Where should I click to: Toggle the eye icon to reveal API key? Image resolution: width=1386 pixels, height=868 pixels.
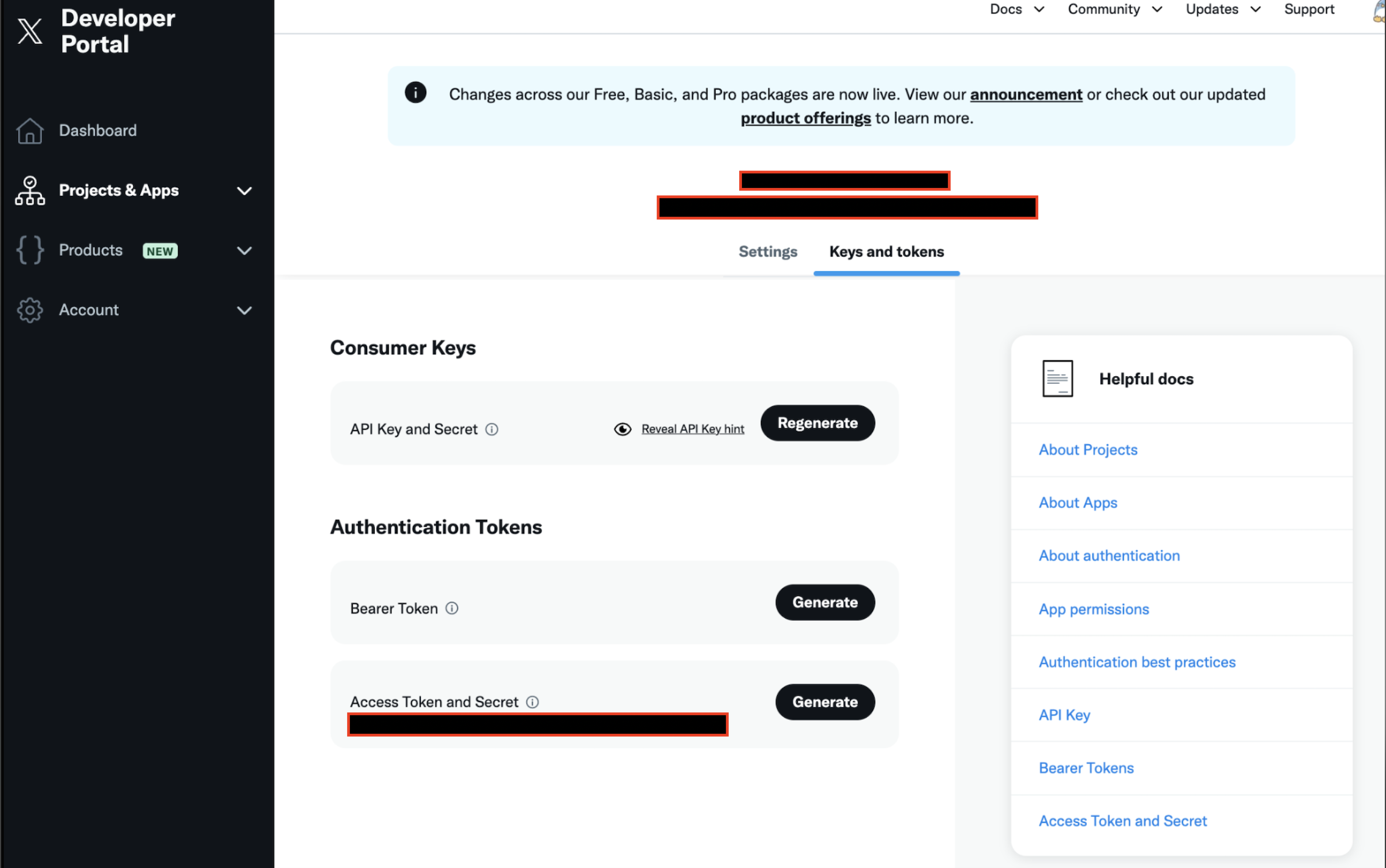click(x=623, y=429)
